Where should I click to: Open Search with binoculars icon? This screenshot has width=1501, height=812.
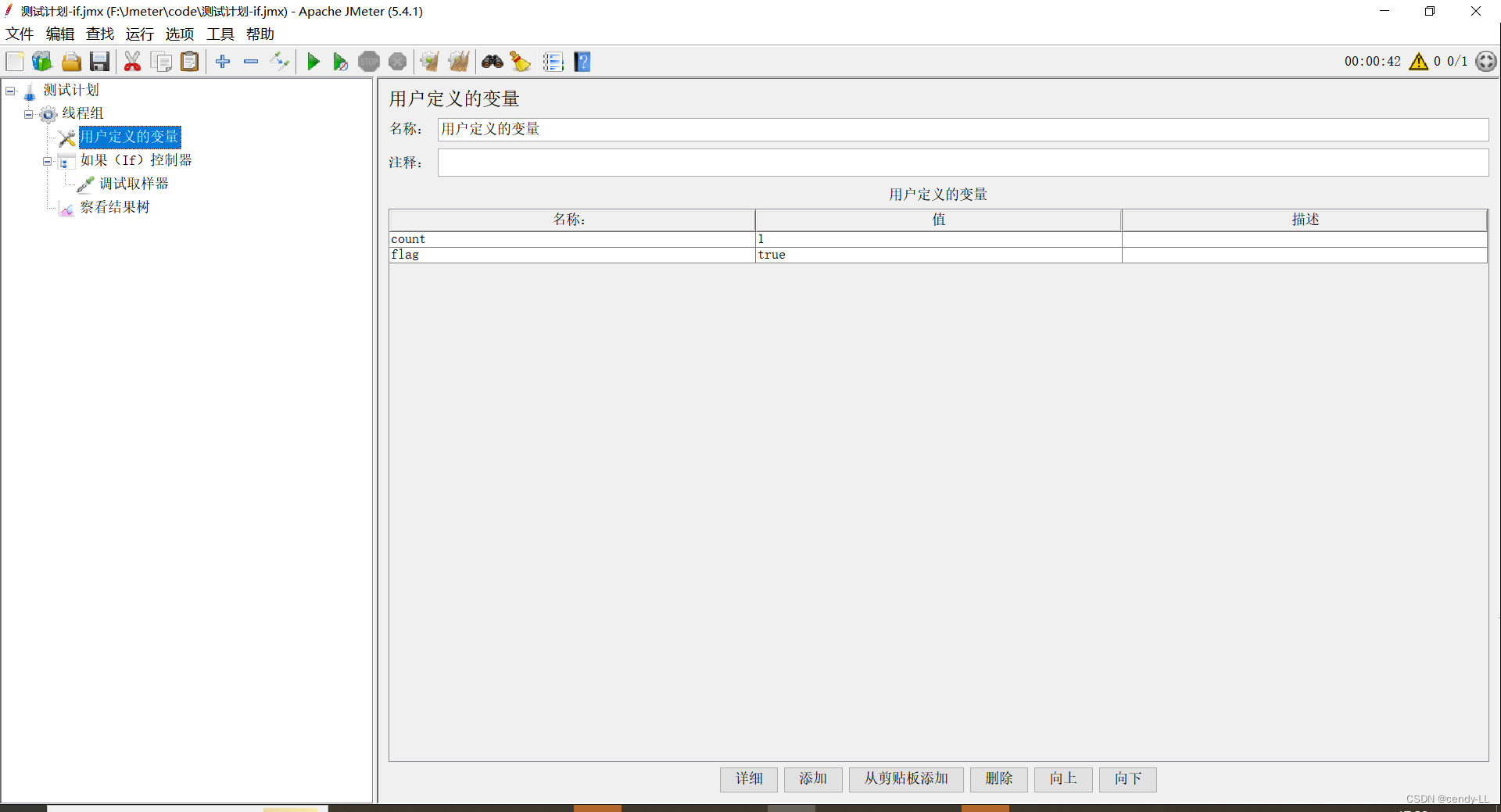click(492, 62)
